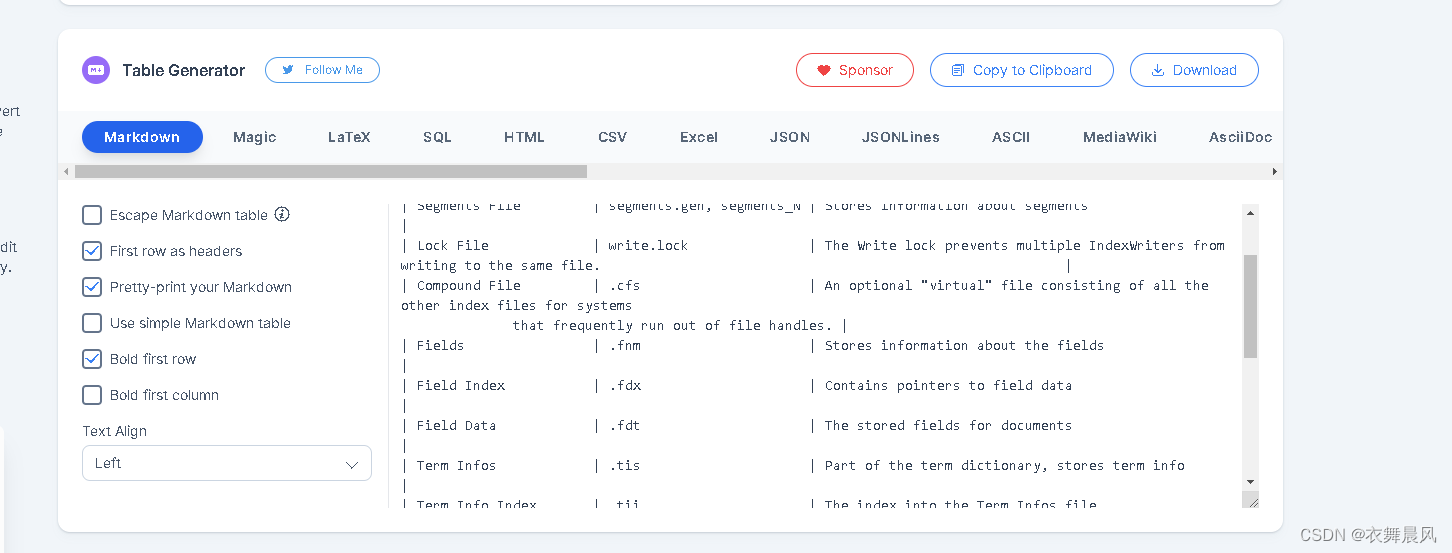The width and height of the screenshot is (1452, 553).
Task: Click the tab bar right scroll arrow
Action: (1274, 171)
